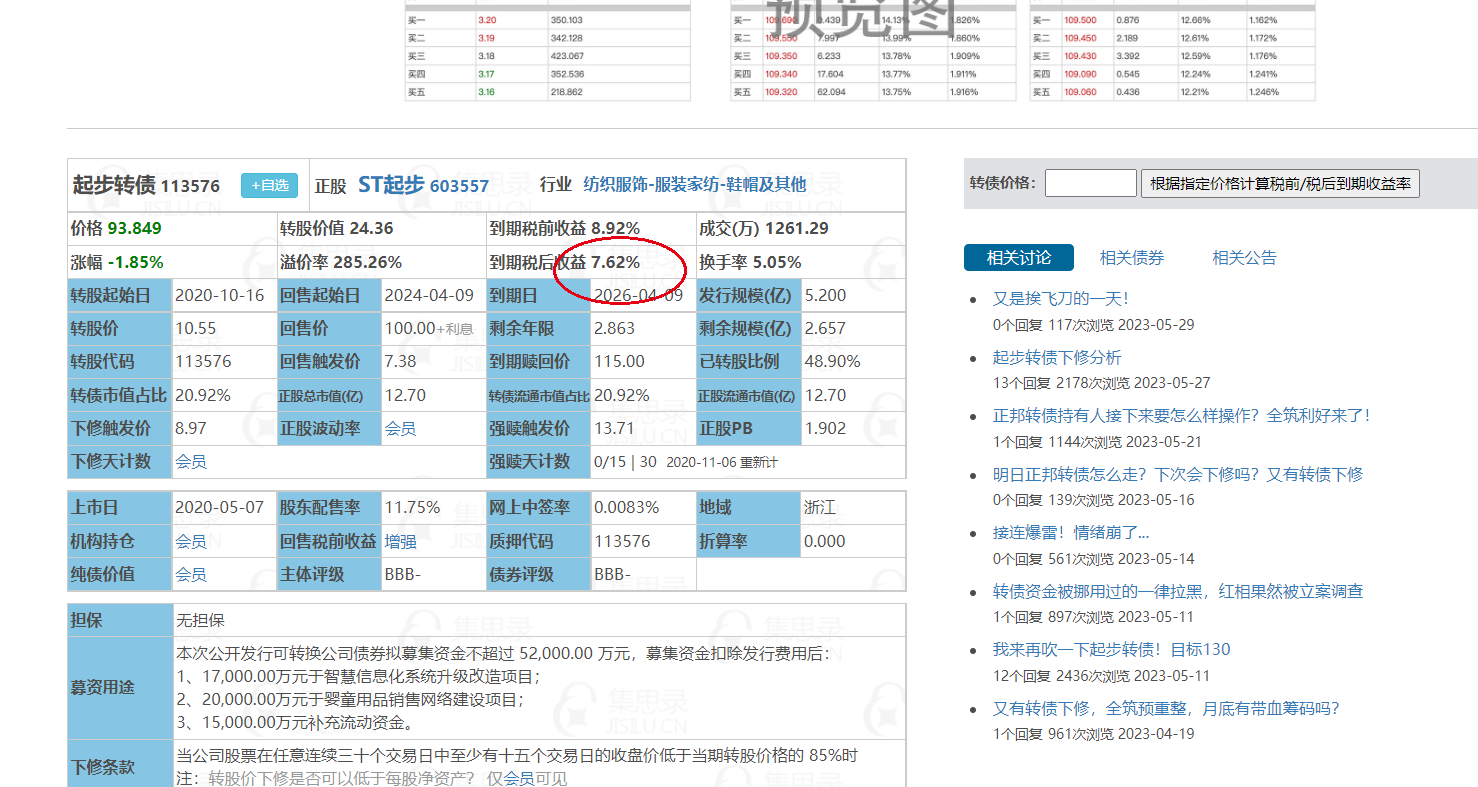The image size is (1478, 787).
Task: Select 正股PB value 1.902
Action: (x=825, y=428)
